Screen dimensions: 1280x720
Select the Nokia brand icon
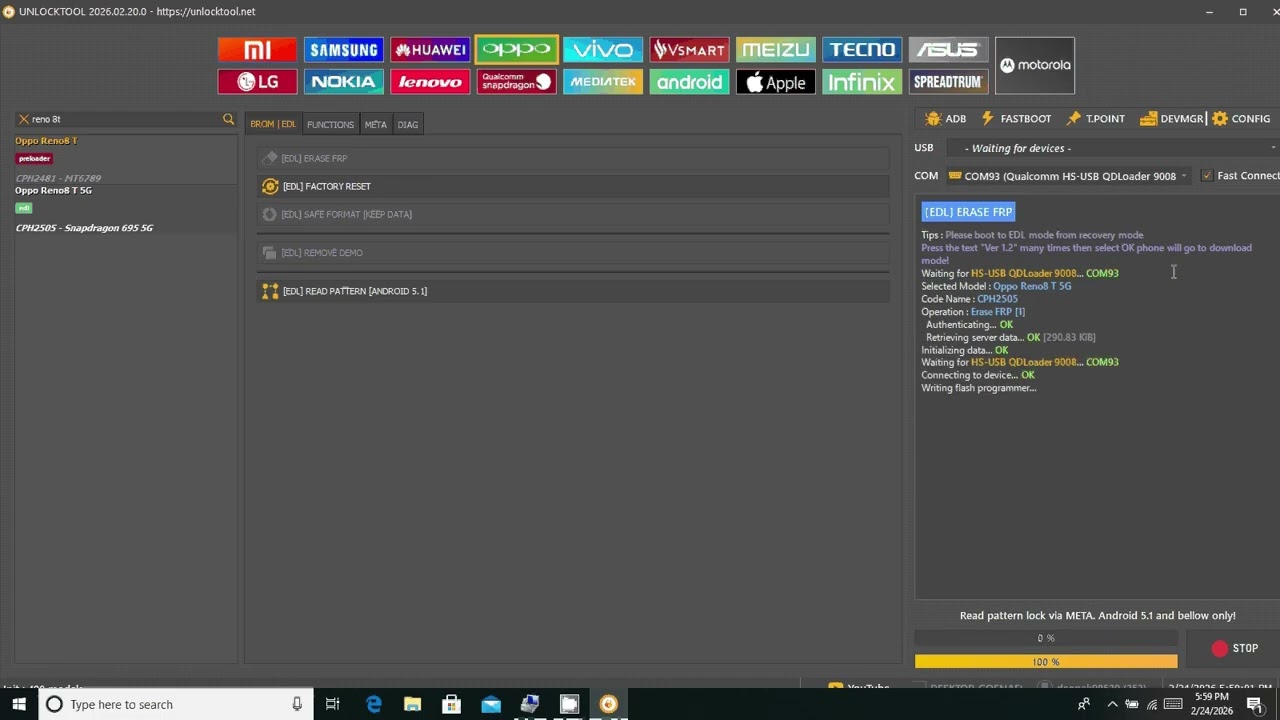(x=343, y=82)
